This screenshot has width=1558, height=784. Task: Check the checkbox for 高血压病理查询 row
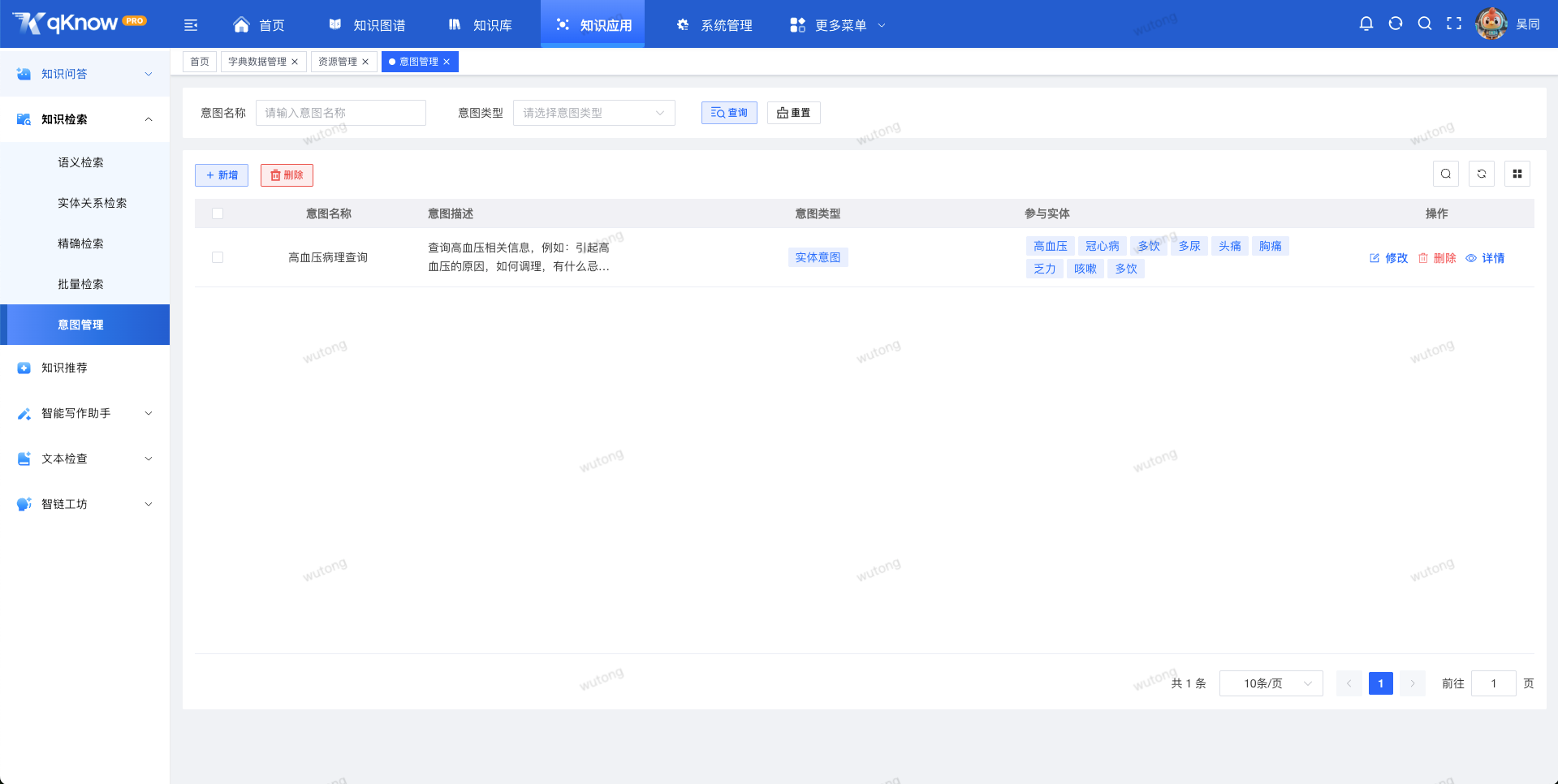click(x=218, y=257)
